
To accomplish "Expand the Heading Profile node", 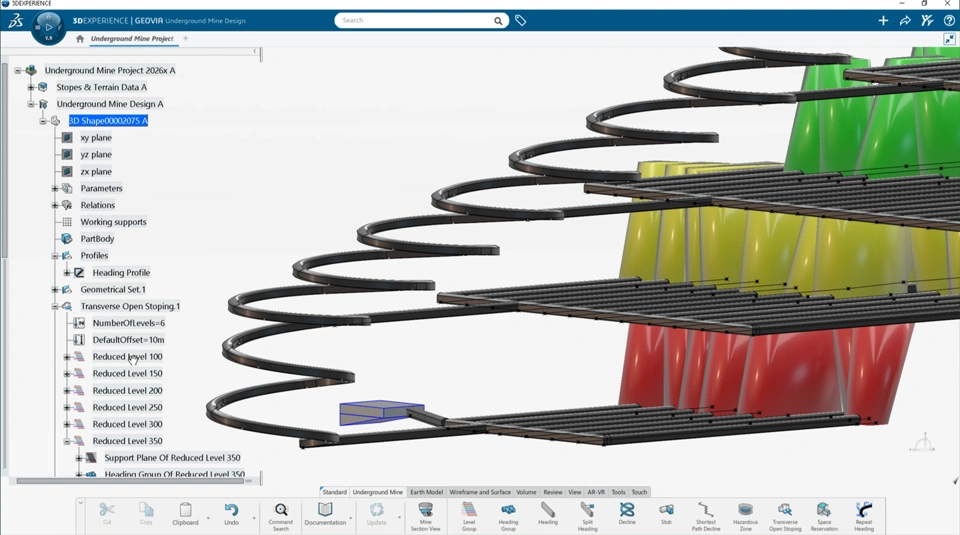I will (67, 272).
